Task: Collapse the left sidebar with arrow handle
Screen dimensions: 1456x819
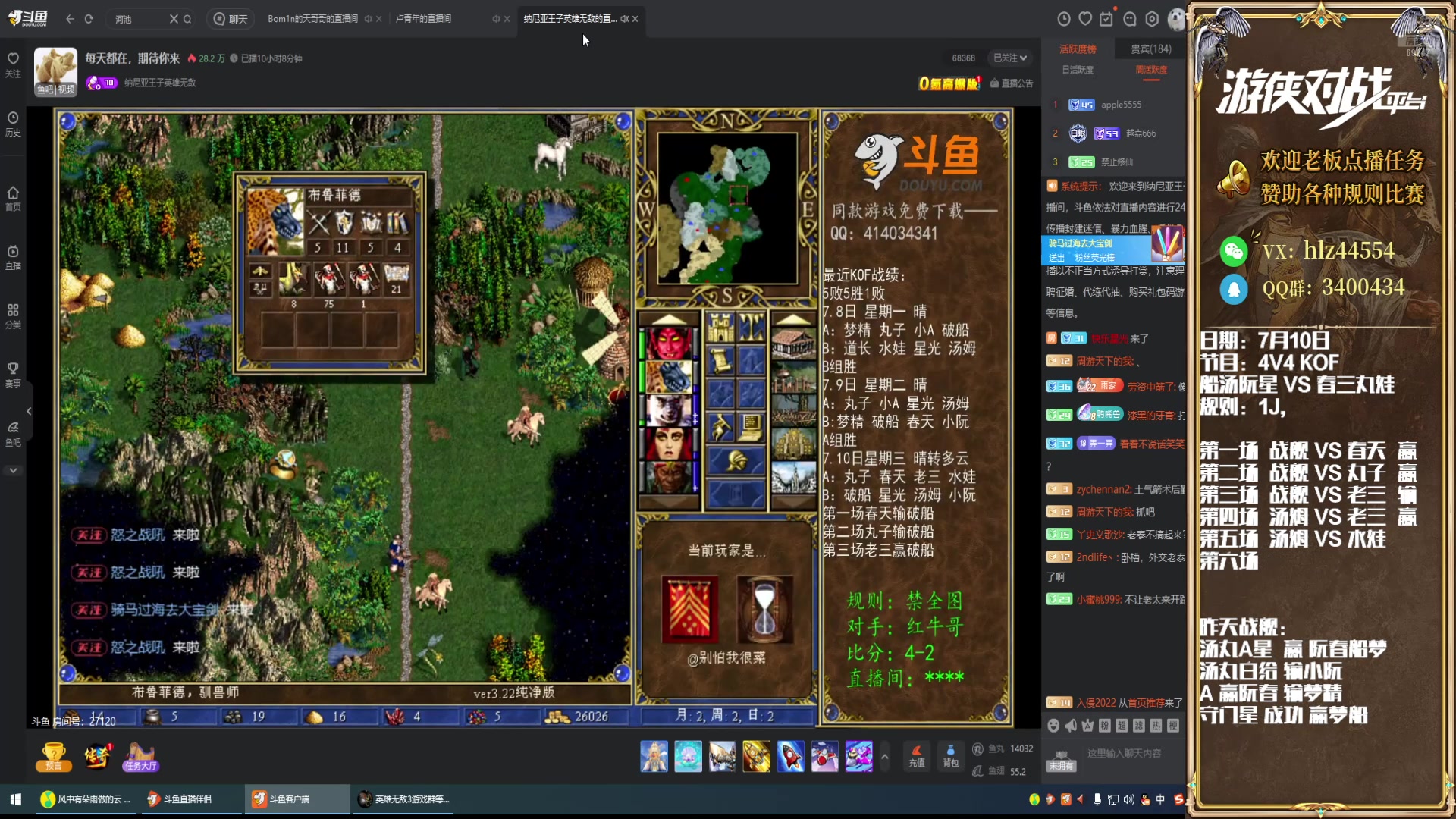Action: [29, 411]
